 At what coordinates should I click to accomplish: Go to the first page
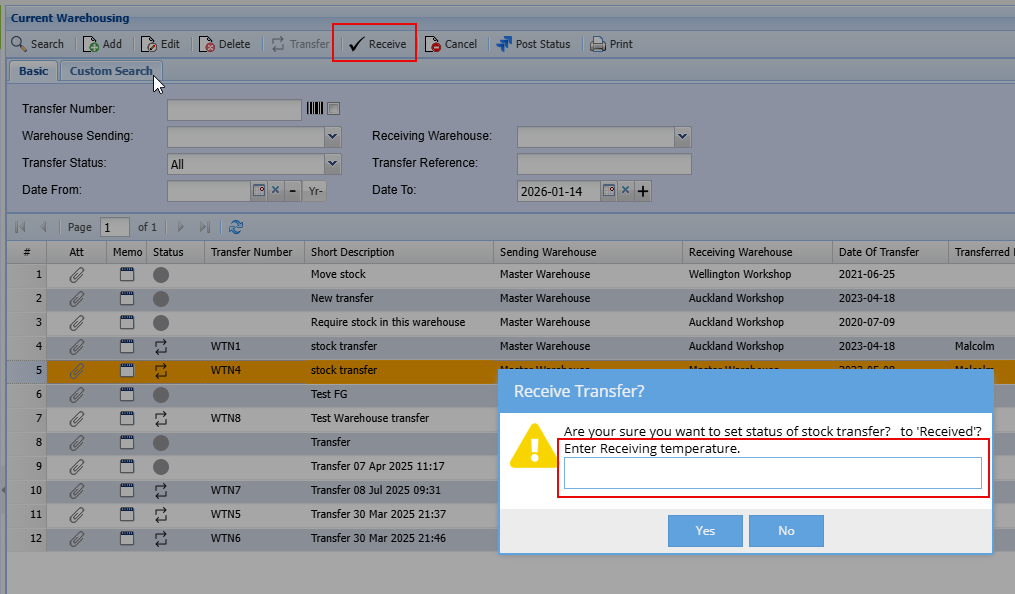click(20, 227)
